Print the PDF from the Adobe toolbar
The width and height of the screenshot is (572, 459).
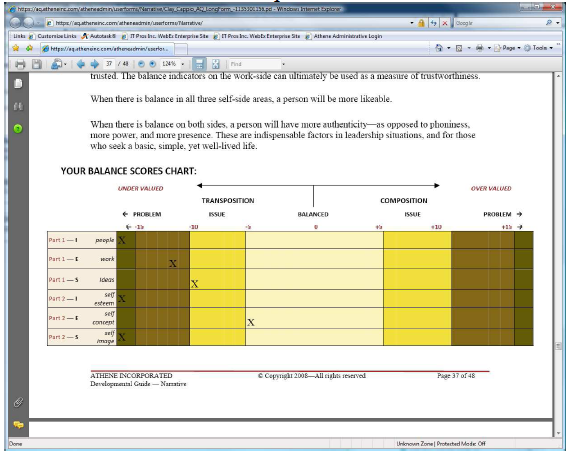pyautogui.click(x=20, y=65)
